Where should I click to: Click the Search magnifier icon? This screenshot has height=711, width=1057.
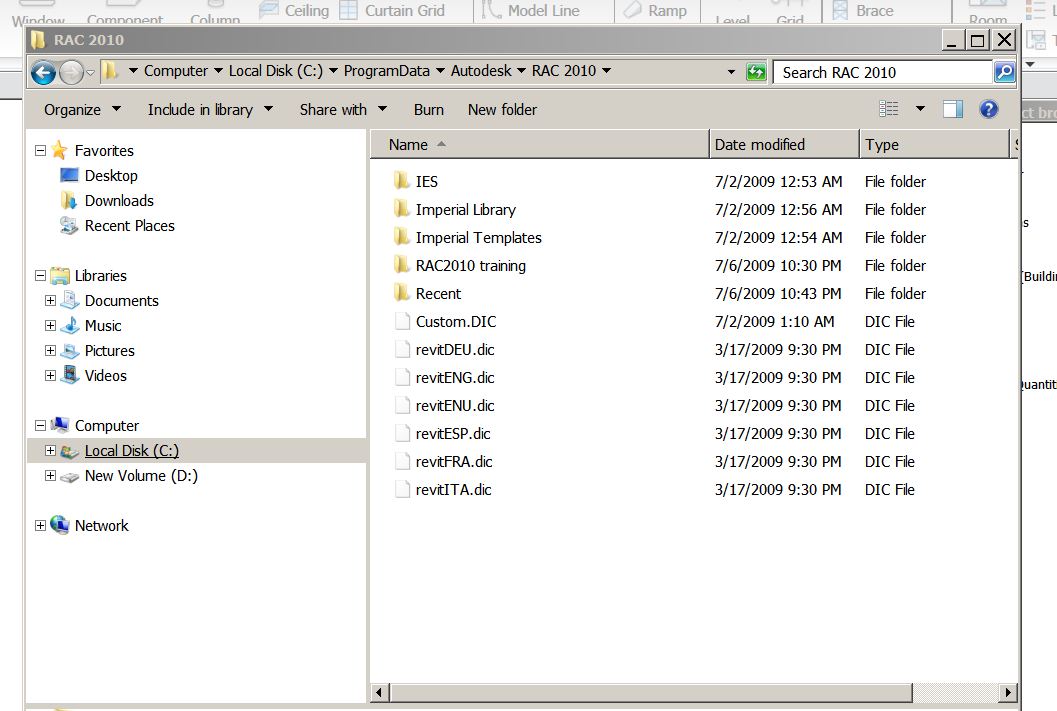[1004, 71]
